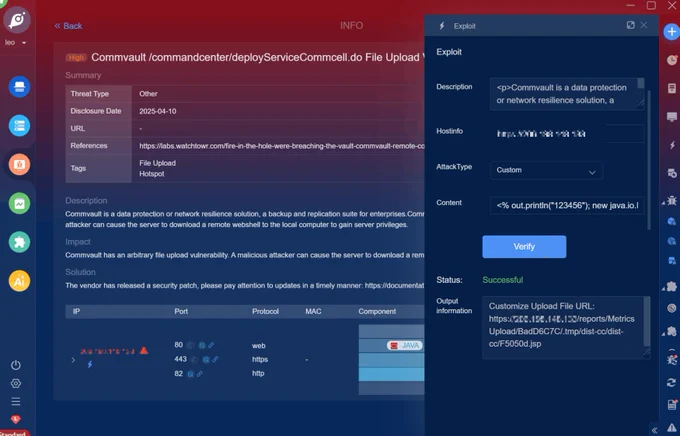The height and width of the screenshot is (436, 680).
Task: Click the monitor icon in right sidebar
Action: coord(672,117)
